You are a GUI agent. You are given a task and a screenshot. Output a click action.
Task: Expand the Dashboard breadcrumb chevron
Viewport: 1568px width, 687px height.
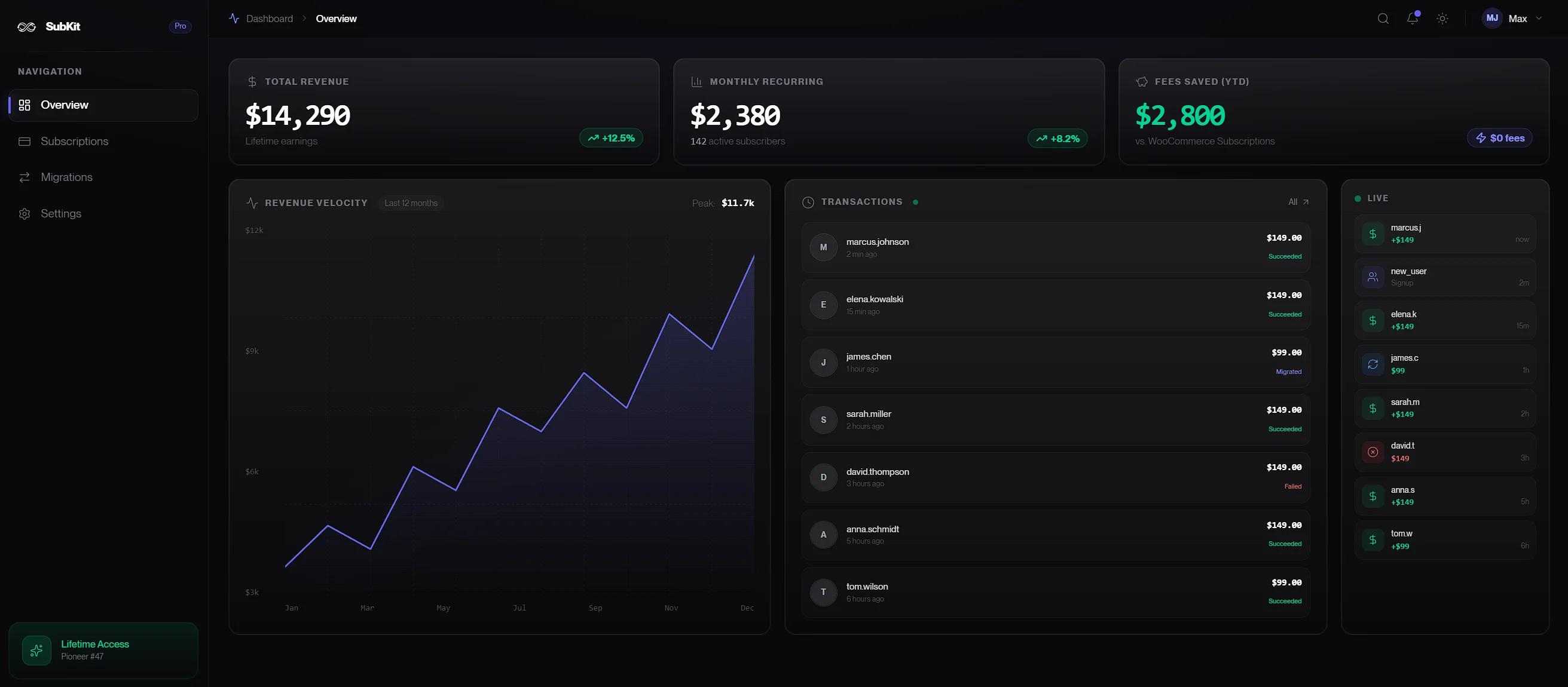[x=304, y=19]
